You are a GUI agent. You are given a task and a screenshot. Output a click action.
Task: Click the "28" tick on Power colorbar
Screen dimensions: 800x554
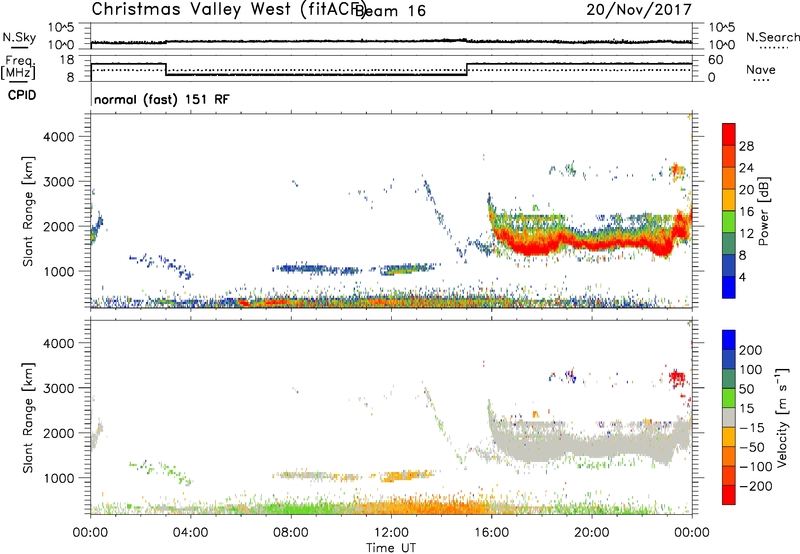(x=746, y=146)
